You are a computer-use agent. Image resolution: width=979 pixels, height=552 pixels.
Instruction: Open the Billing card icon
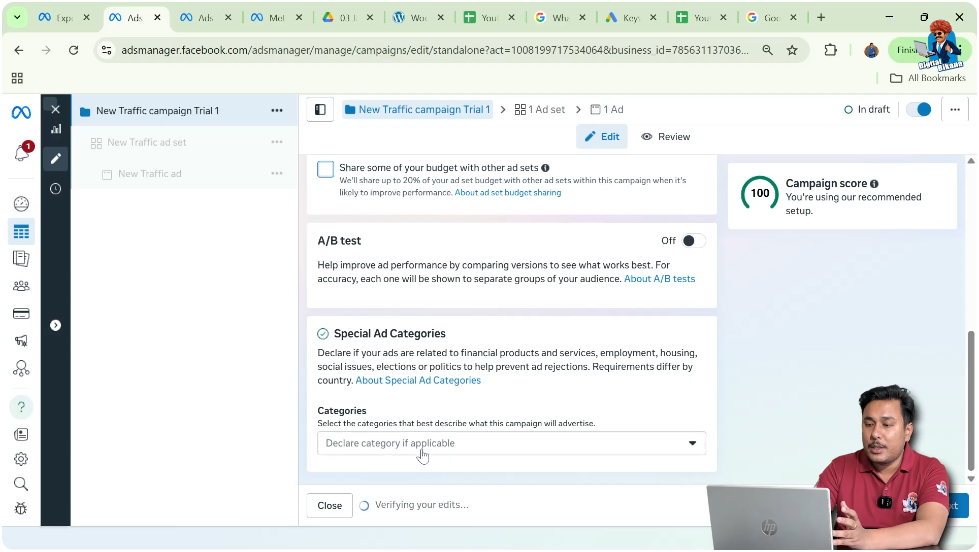21,313
